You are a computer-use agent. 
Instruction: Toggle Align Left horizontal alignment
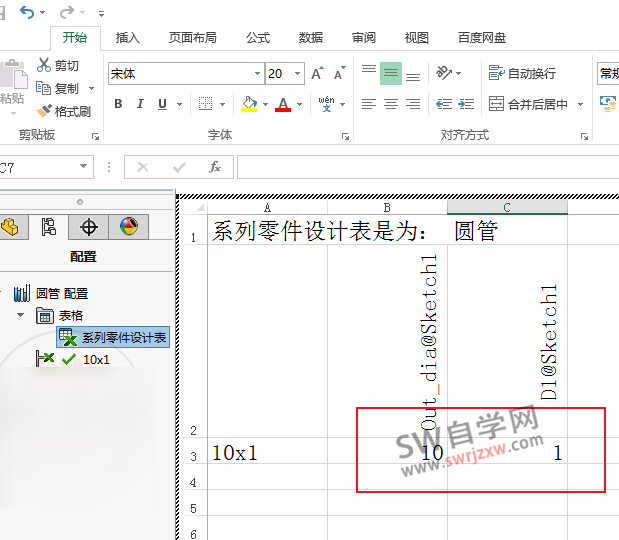[x=369, y=104]
